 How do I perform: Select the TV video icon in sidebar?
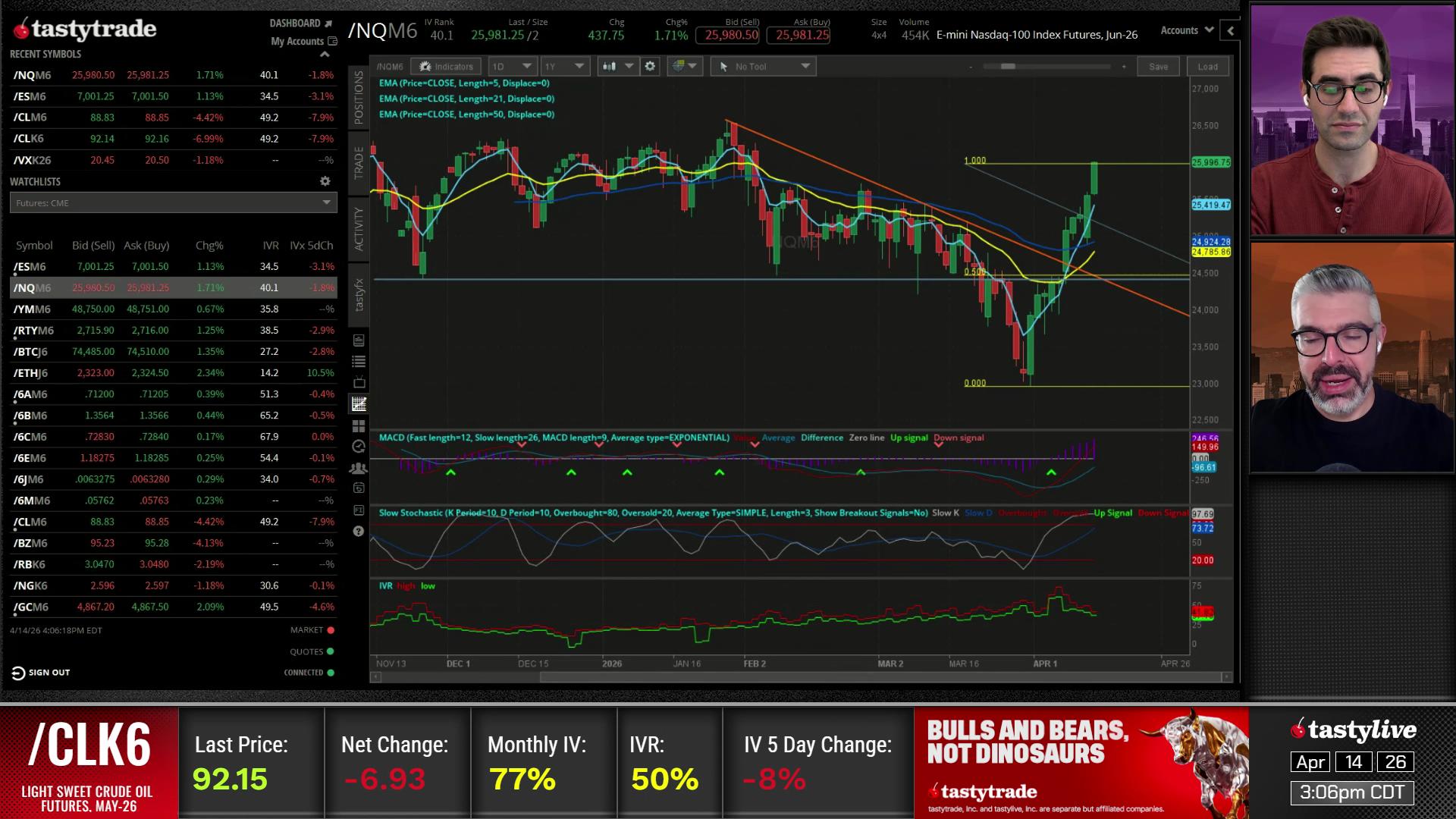pos(359,382)
